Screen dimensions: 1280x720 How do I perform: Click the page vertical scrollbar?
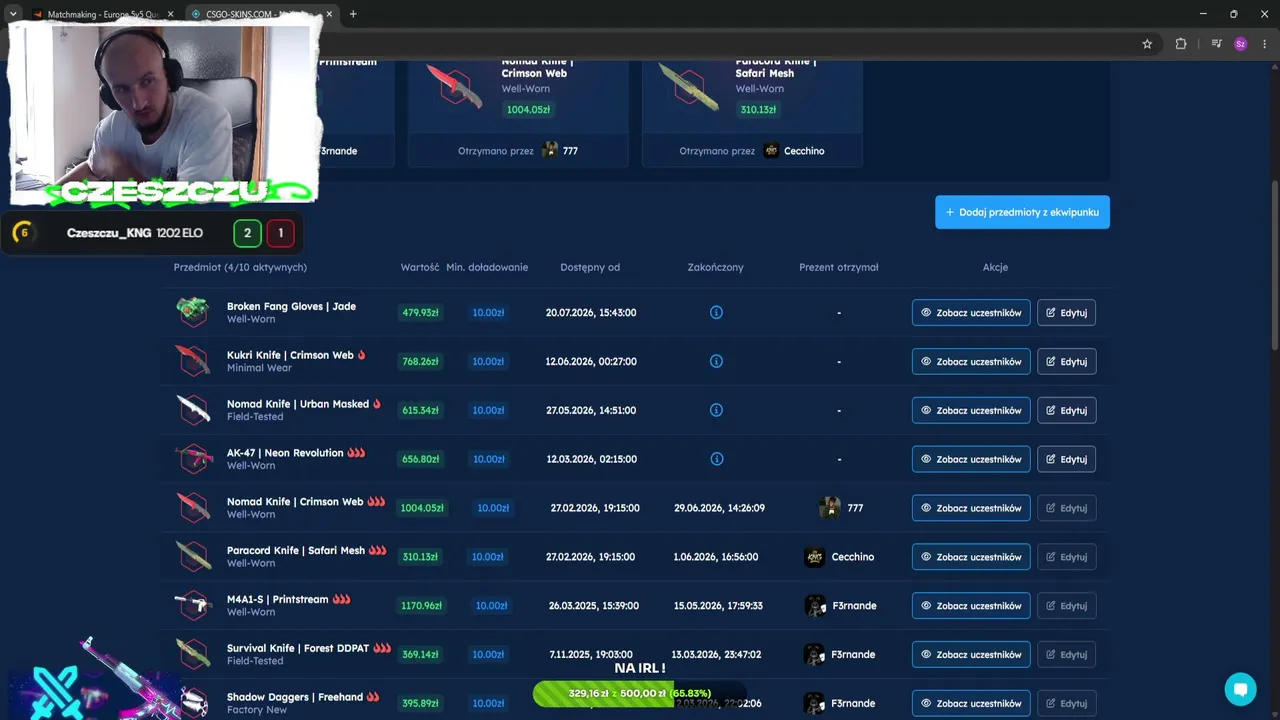point(1274,265)
